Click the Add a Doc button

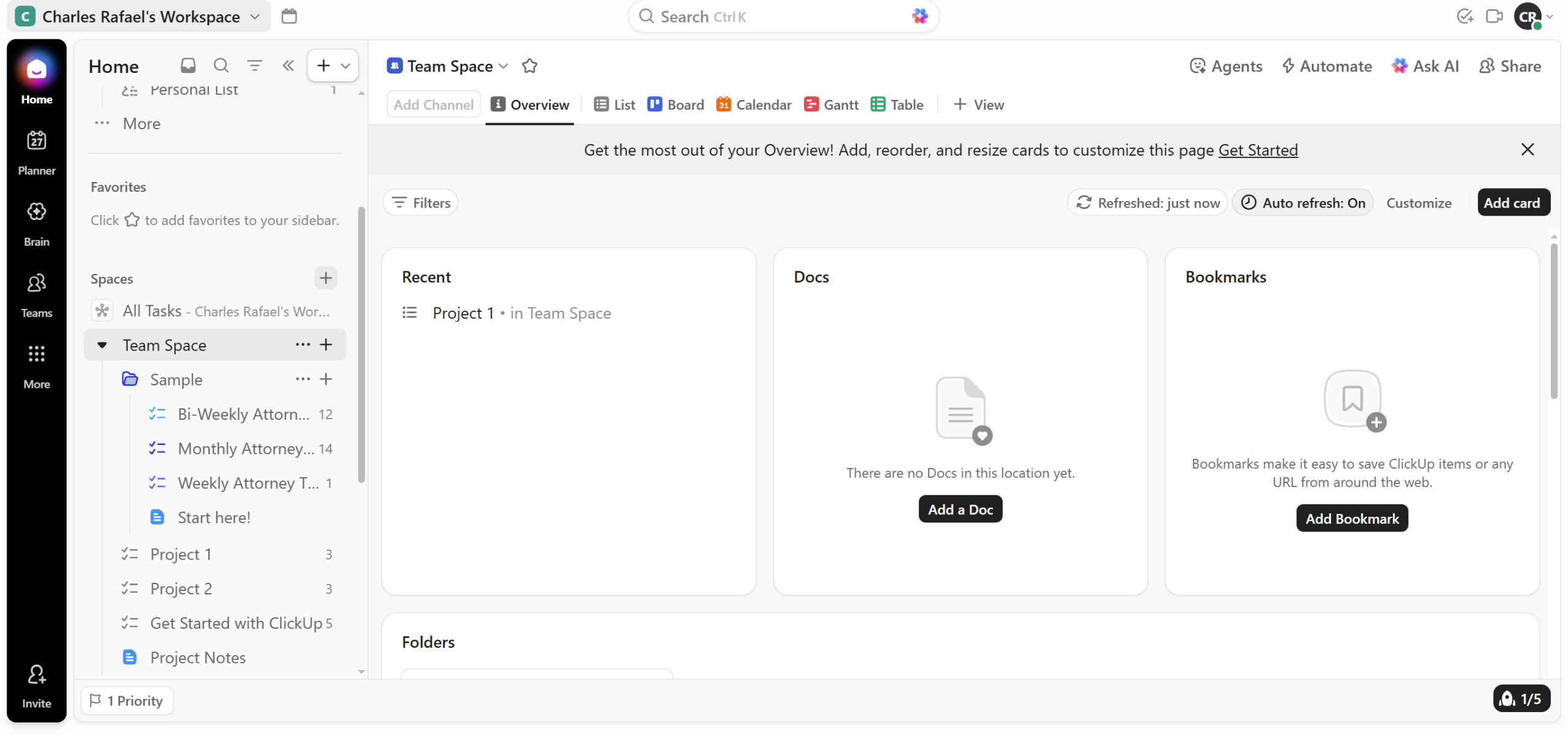[x=960, y=509]
